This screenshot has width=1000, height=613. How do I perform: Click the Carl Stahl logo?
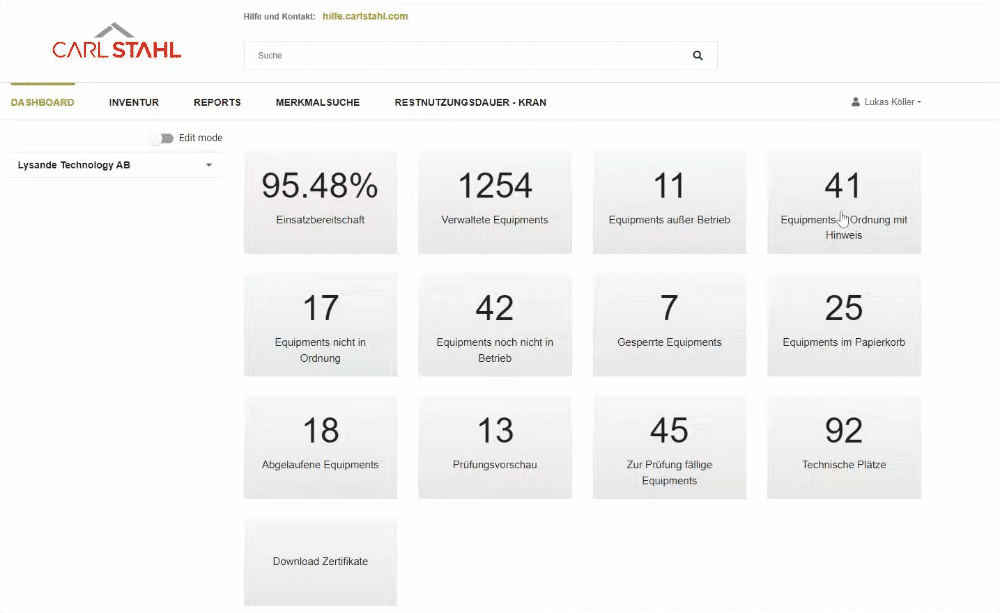(x=117, y=43)
